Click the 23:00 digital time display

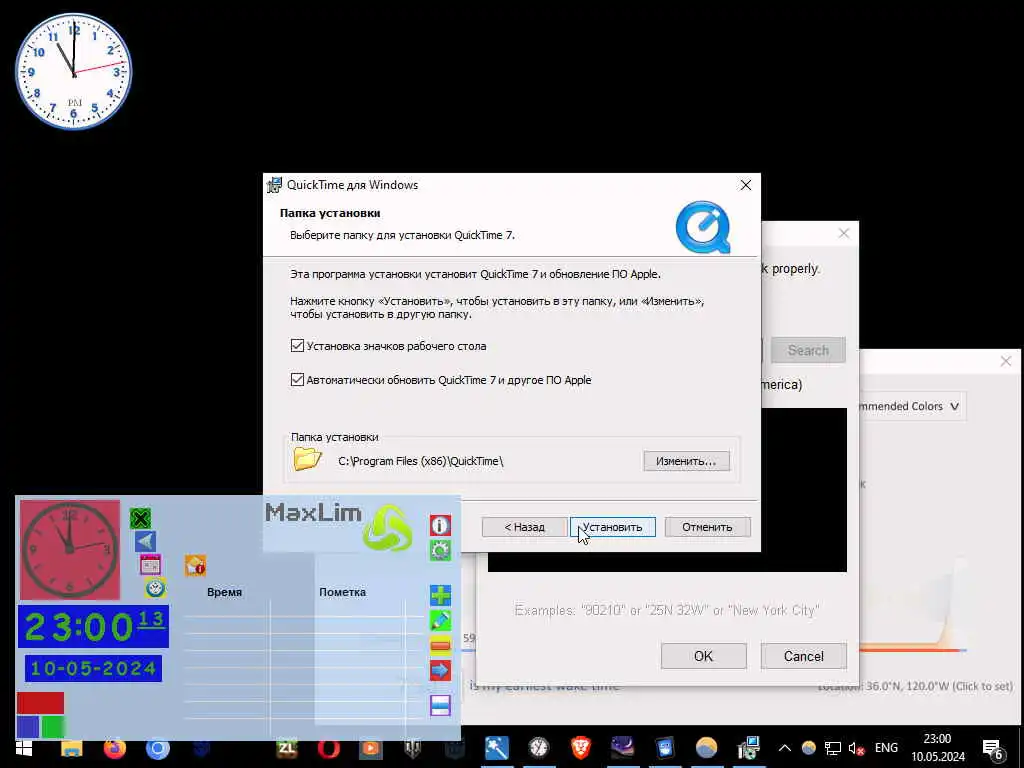coord(93,627)
